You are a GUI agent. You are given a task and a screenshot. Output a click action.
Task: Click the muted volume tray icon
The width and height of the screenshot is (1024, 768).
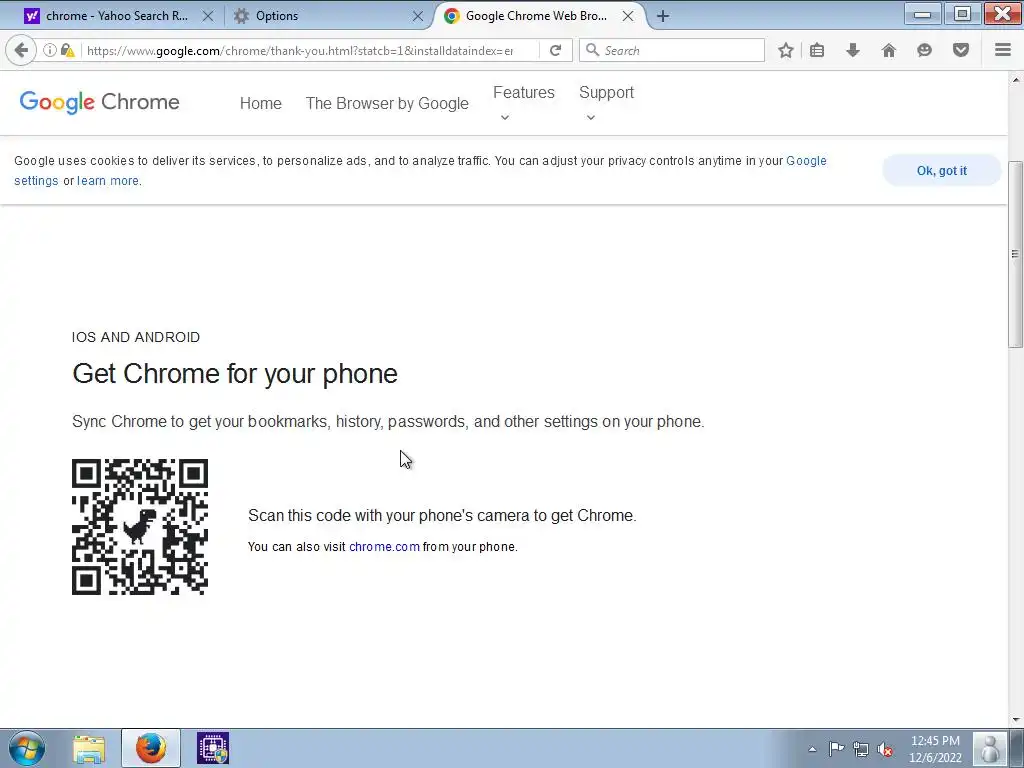pyautogui.click(x=886, y=749)
